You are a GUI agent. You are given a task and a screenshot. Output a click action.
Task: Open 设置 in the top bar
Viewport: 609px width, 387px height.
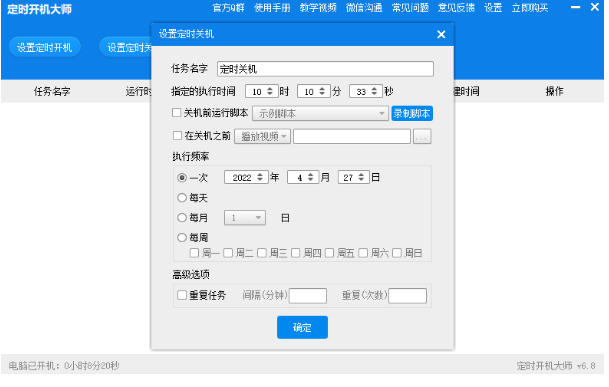coord(493,8)
